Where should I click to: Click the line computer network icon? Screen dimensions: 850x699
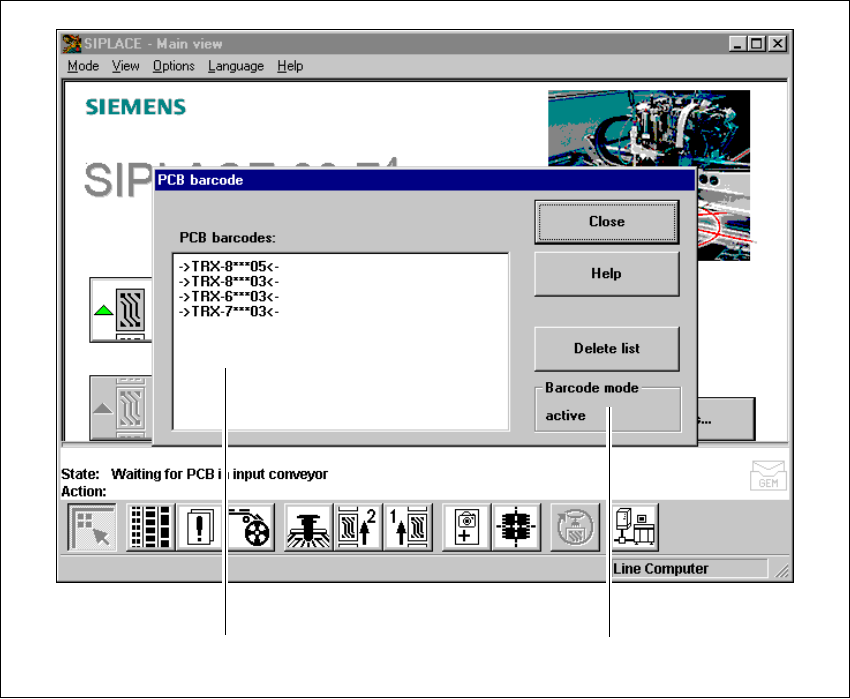(635, 527)
